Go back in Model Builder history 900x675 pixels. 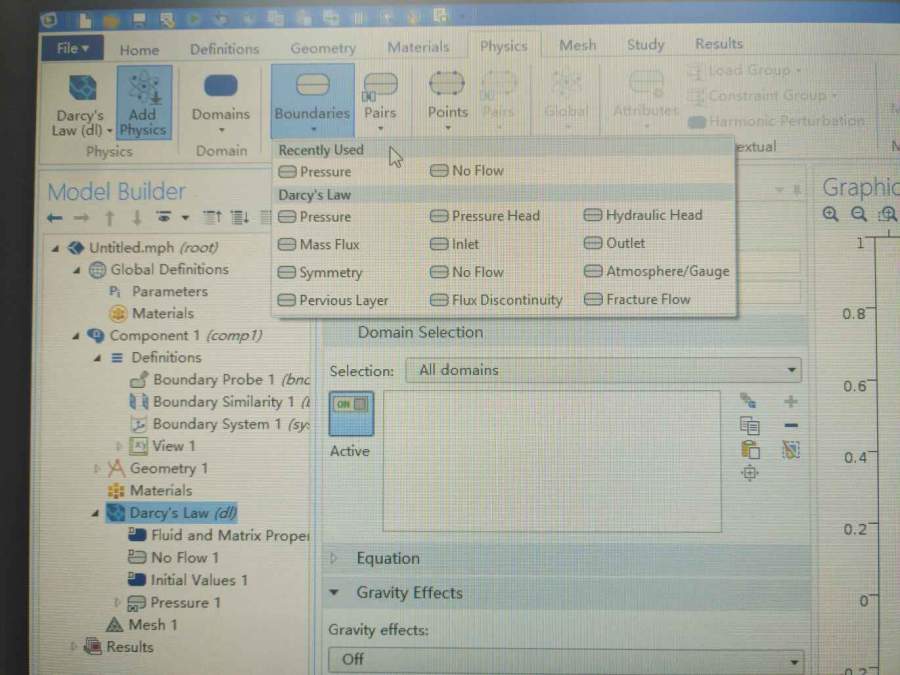point(55,218)
